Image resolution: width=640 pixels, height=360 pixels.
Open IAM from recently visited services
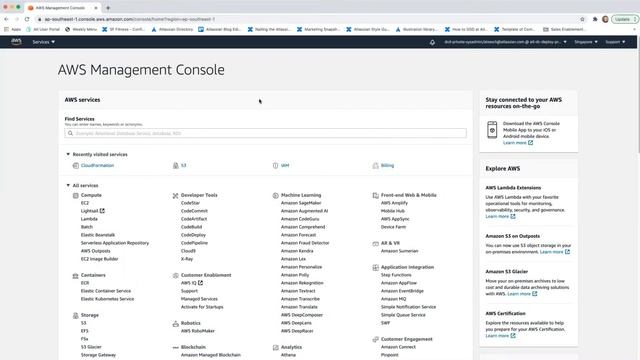click(x=284, y=165)
